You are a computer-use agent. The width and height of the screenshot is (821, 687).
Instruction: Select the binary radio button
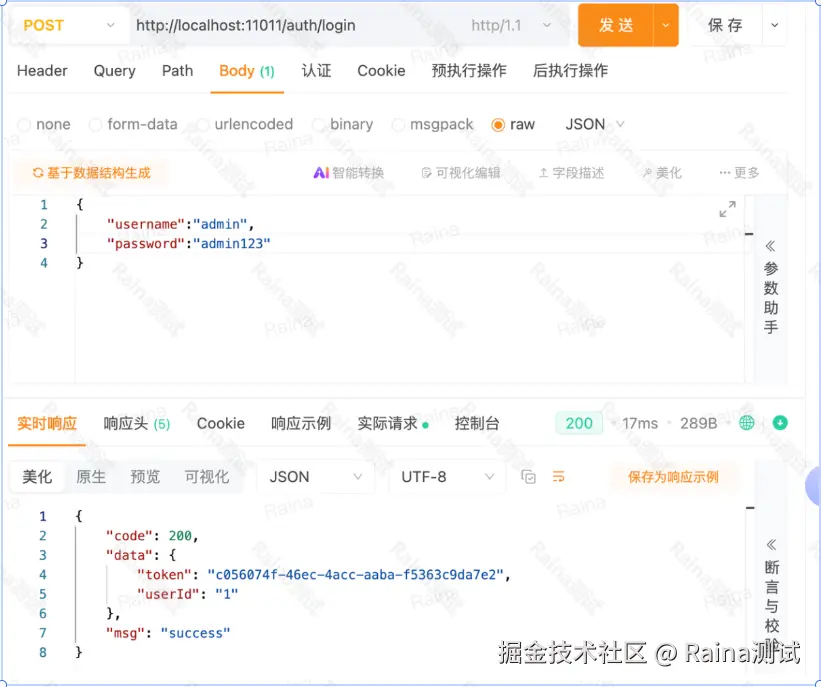(x=318, y=125)
